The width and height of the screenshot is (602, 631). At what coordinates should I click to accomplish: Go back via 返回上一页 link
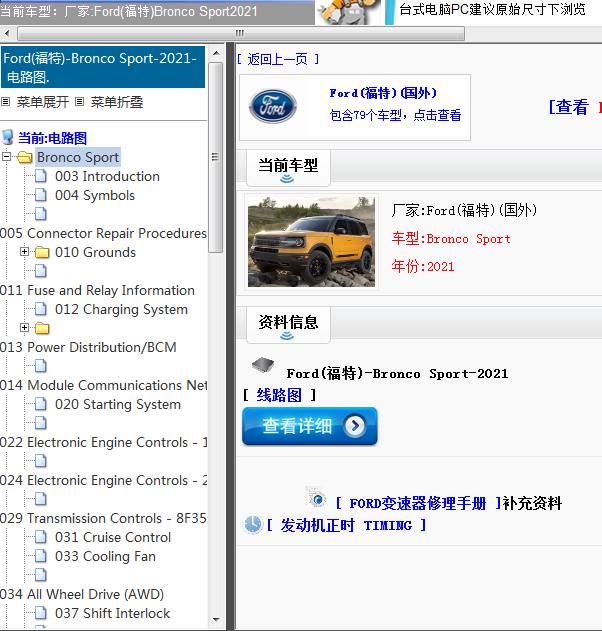point(278,60)
